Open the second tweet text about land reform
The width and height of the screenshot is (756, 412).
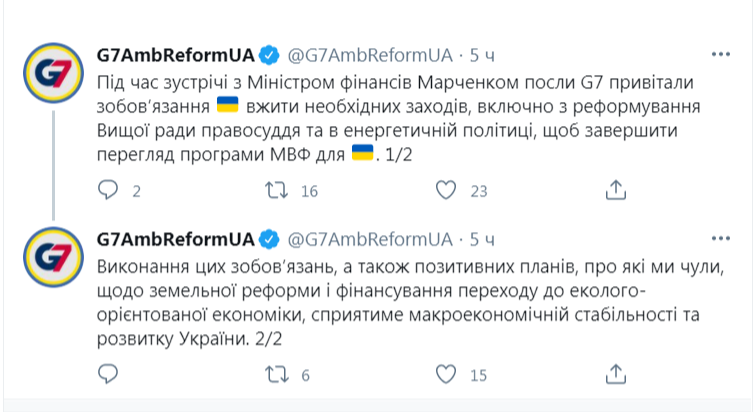pos(400,303)
